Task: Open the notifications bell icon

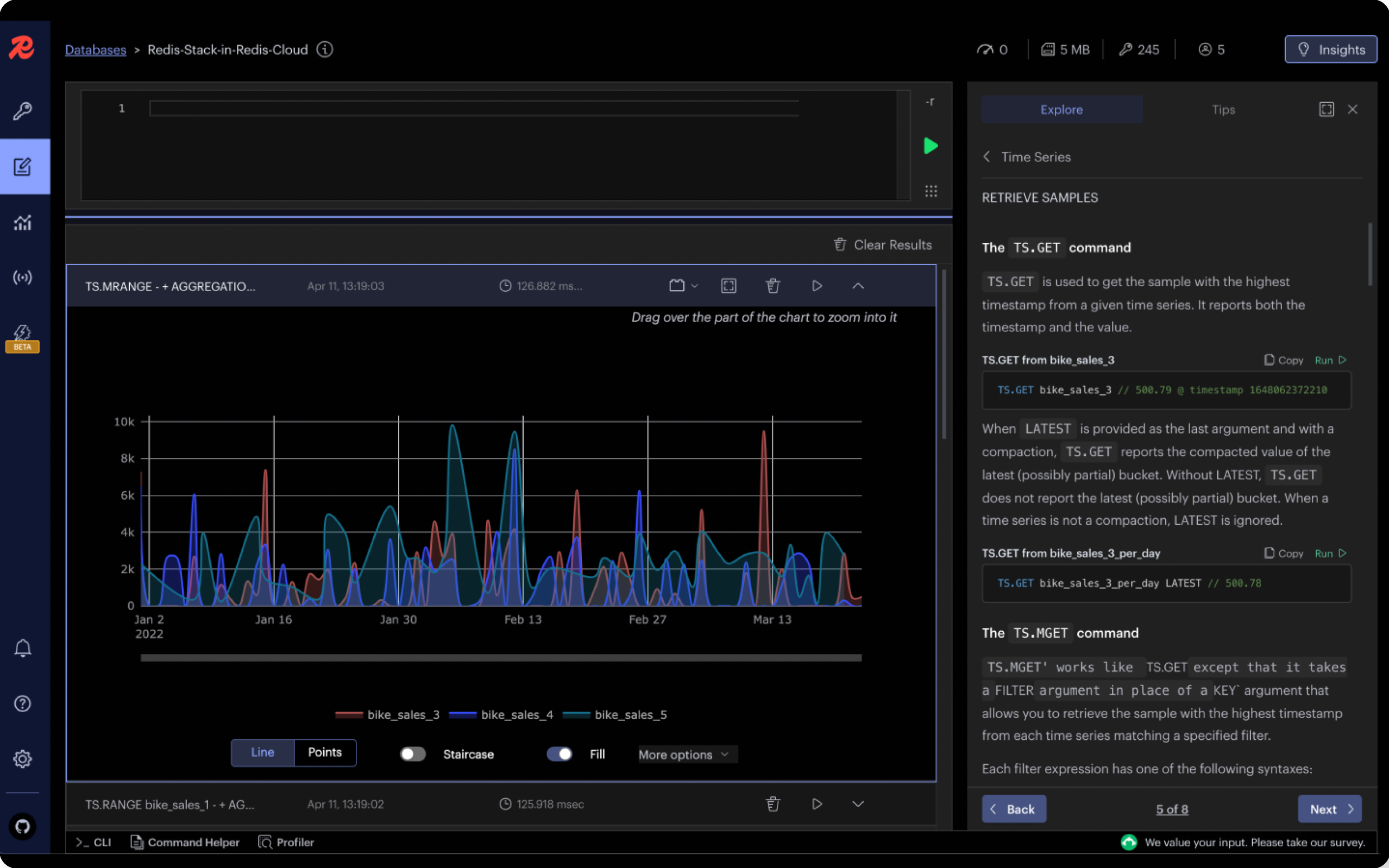Action: click(22, 648)
